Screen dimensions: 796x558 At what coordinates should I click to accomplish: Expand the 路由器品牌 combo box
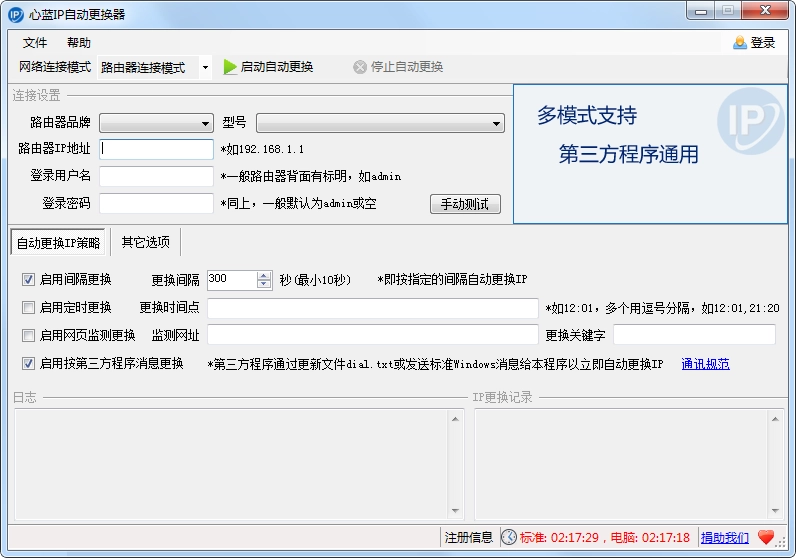click(x=205, y=123)
